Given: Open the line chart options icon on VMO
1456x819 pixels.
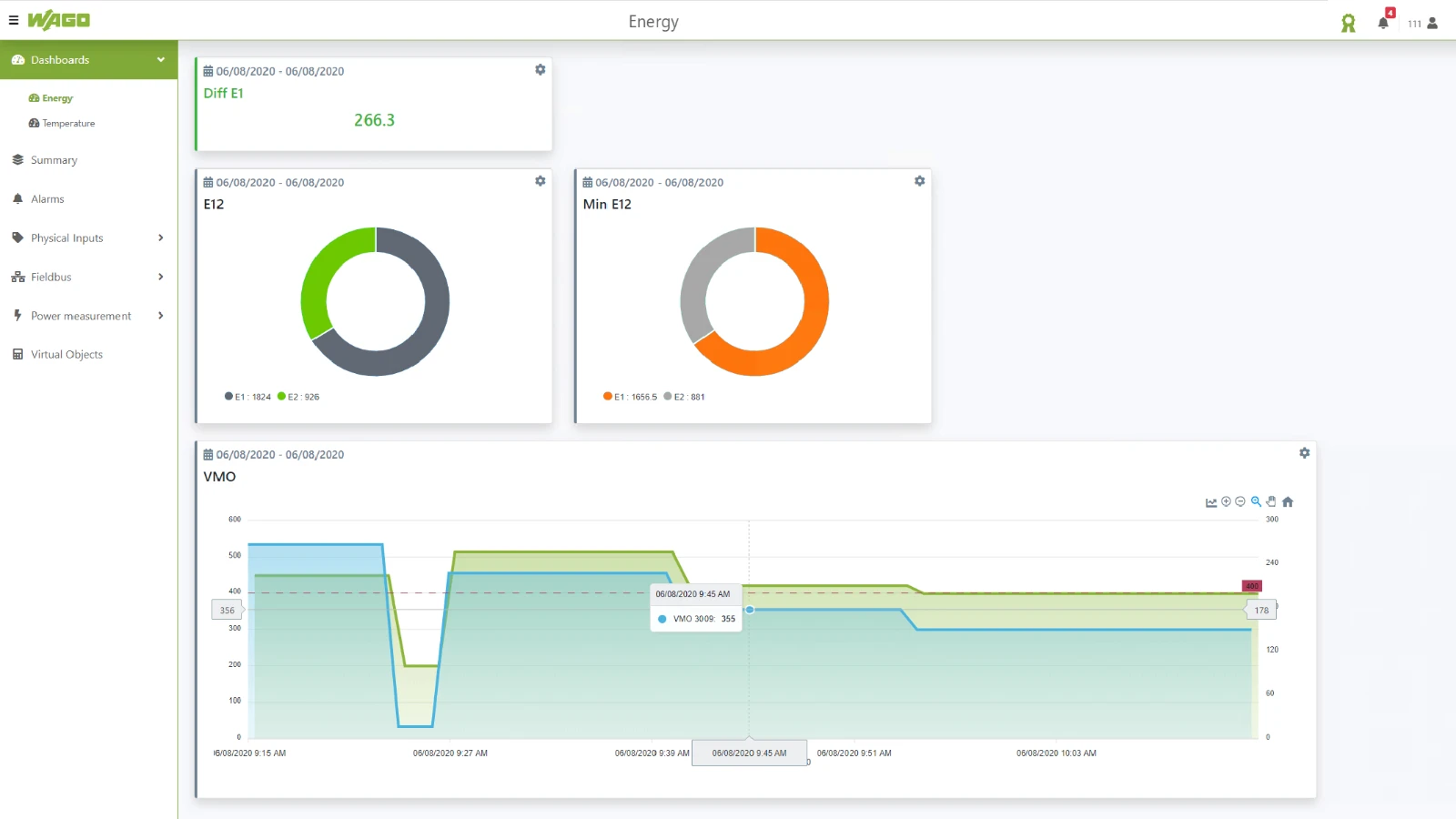Looking at the screenshot, I should point(1211,501).
